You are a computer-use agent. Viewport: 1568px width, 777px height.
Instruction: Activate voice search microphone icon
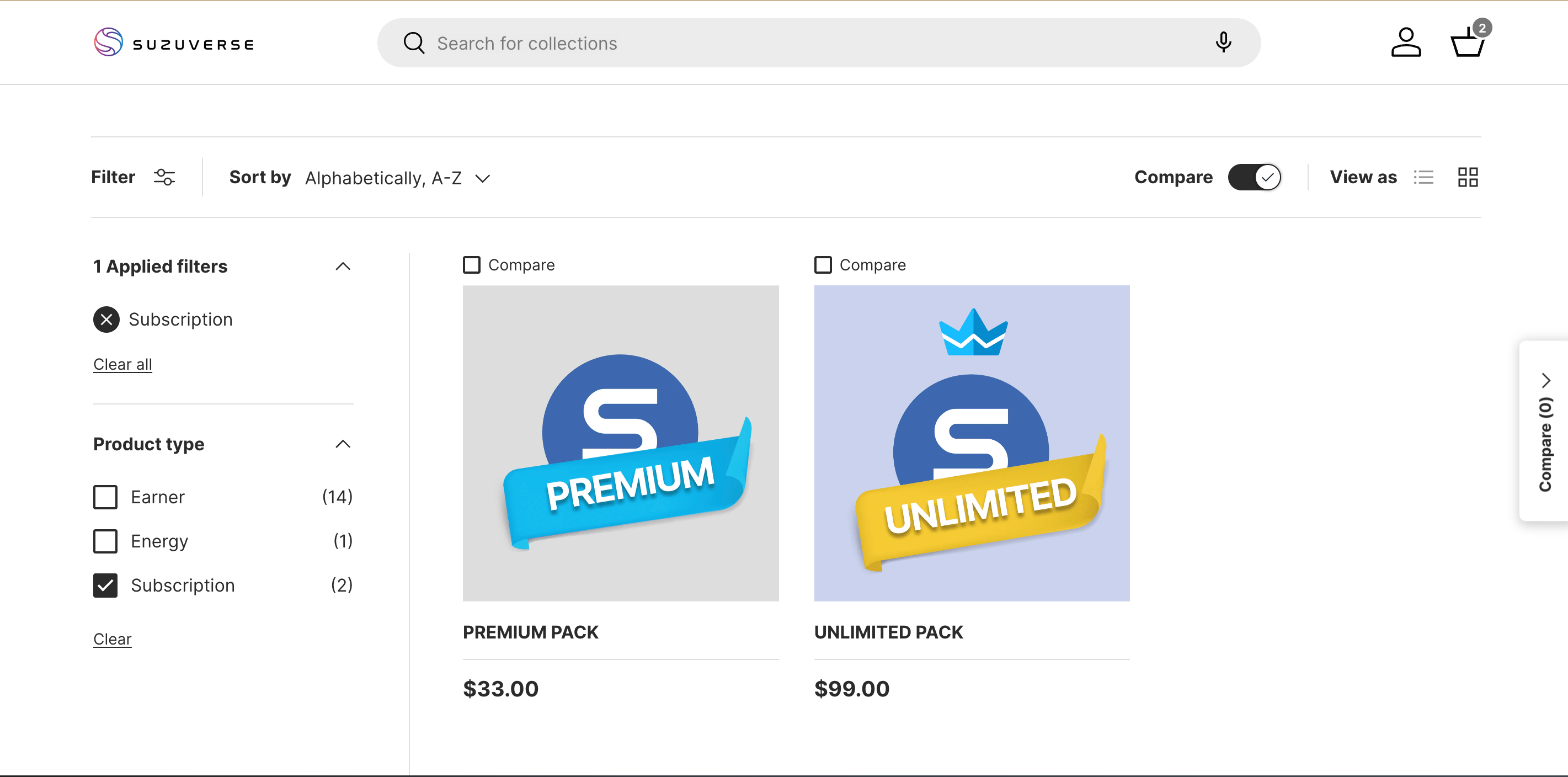coord(1223,42)
